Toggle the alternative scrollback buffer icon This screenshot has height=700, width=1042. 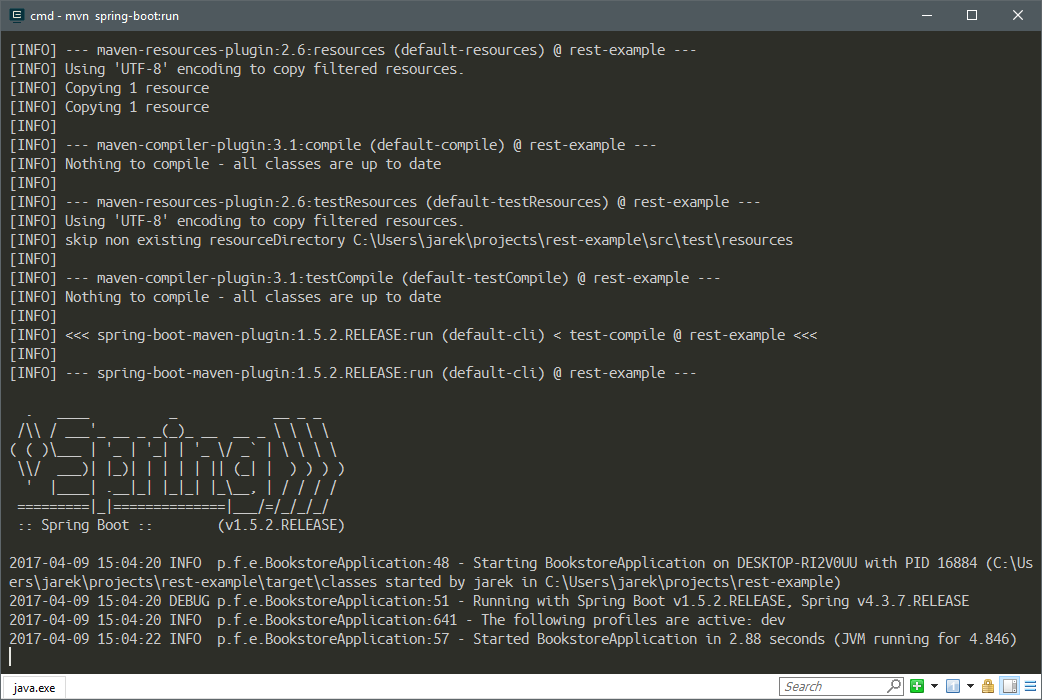(1010, 686)
